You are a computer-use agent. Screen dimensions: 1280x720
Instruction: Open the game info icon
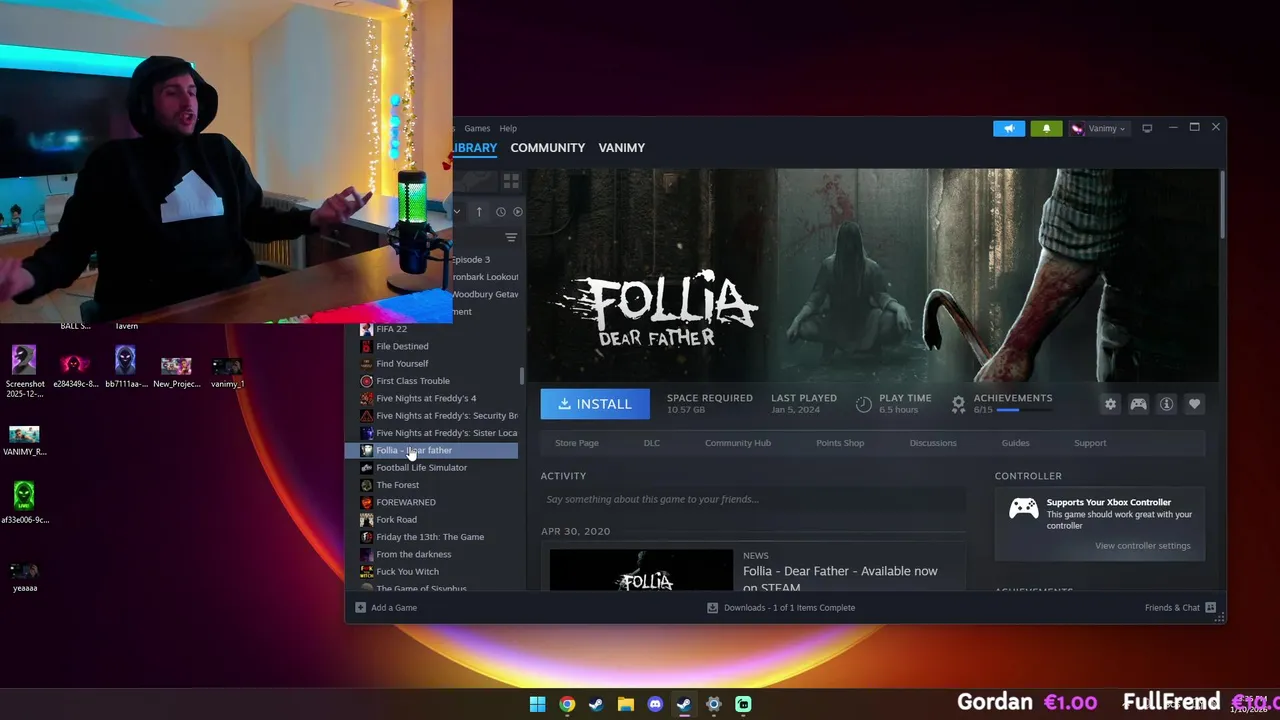1166,404
